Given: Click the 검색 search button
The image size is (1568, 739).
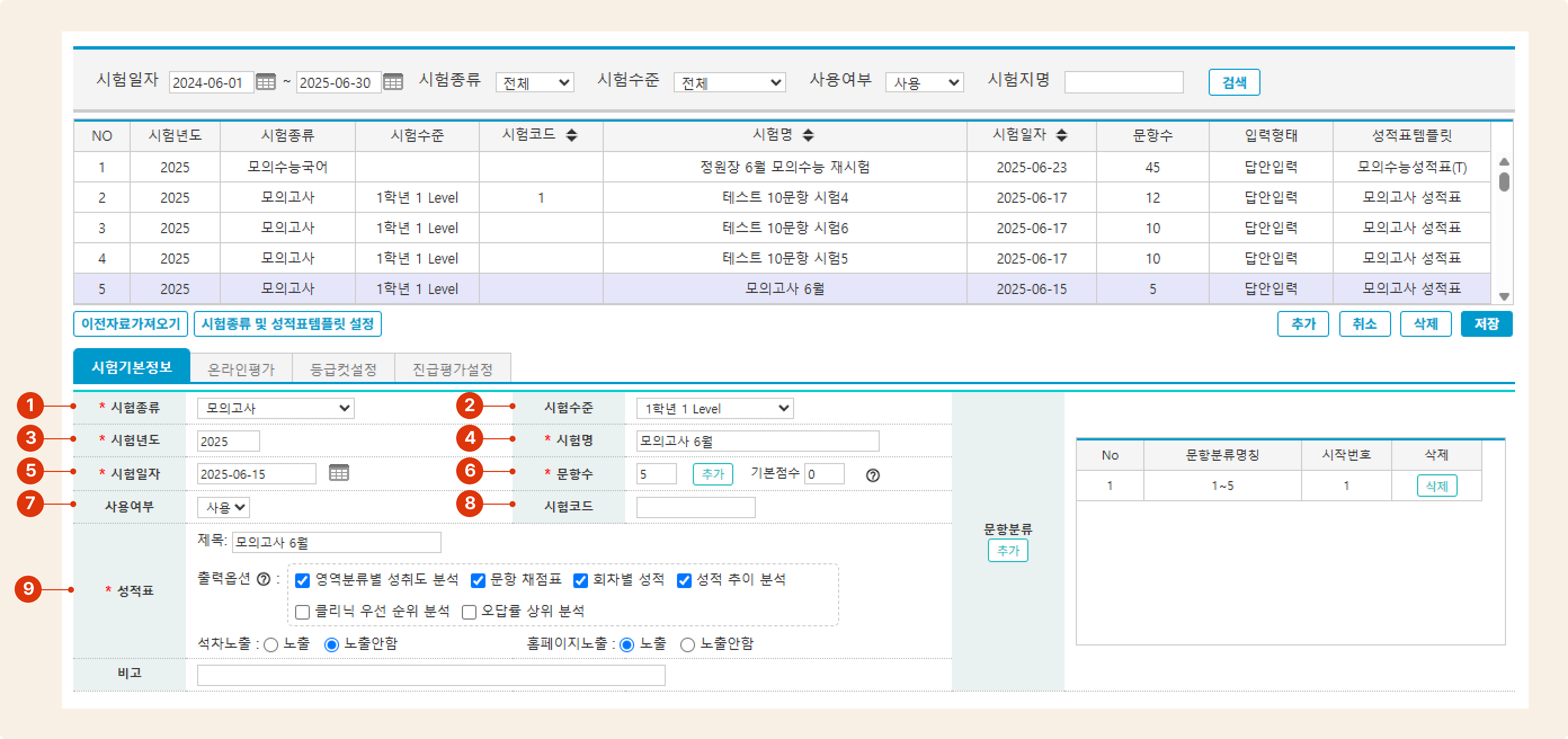Looking at the screenshot, I should tap(1233, 82).
